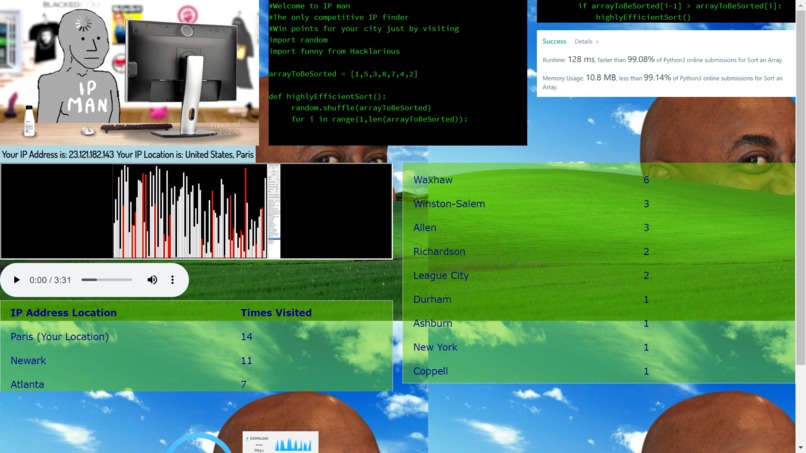Viewport: 806px width, 453px height.
Task: Click the arrayToBeSorted code line
Action: coord(343,74)
